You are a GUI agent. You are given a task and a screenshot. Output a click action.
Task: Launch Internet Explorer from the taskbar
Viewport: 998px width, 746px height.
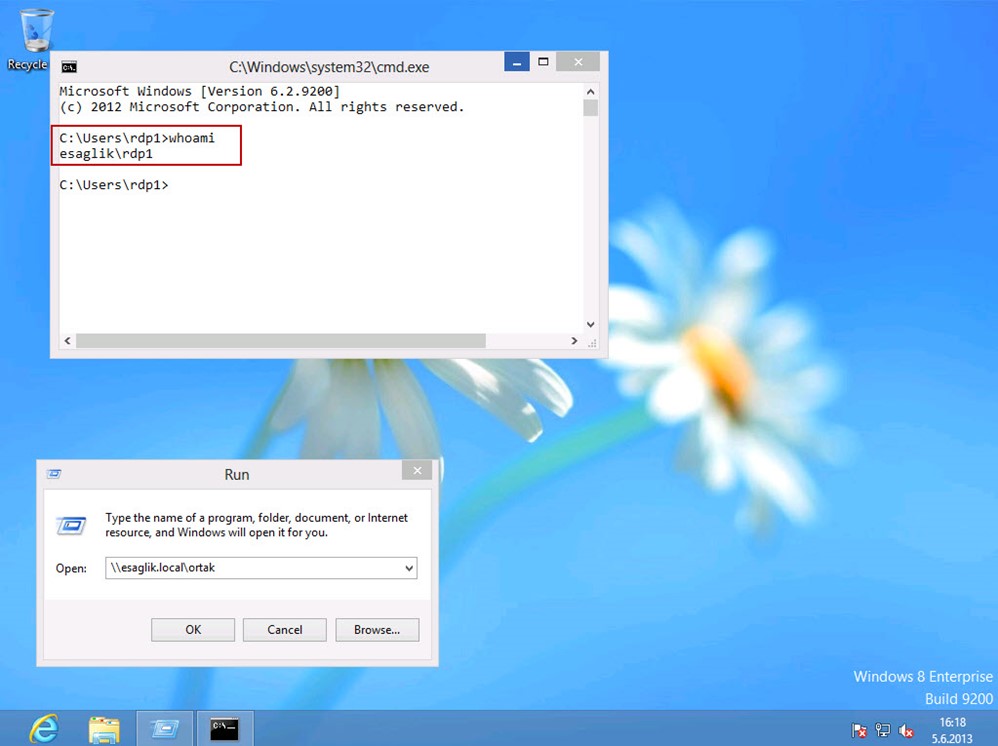[44, 728]
